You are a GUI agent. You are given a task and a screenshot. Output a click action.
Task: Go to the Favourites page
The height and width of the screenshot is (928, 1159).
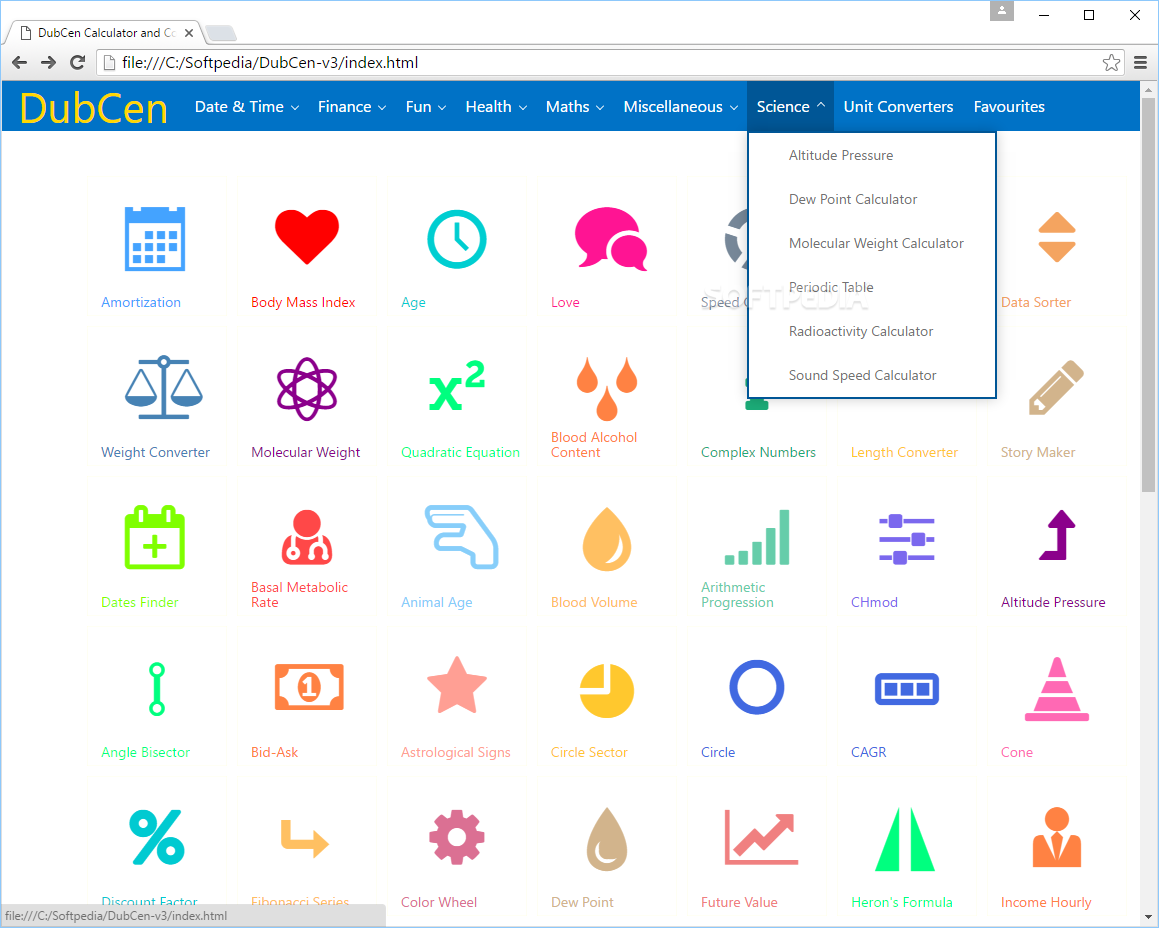1009,106
